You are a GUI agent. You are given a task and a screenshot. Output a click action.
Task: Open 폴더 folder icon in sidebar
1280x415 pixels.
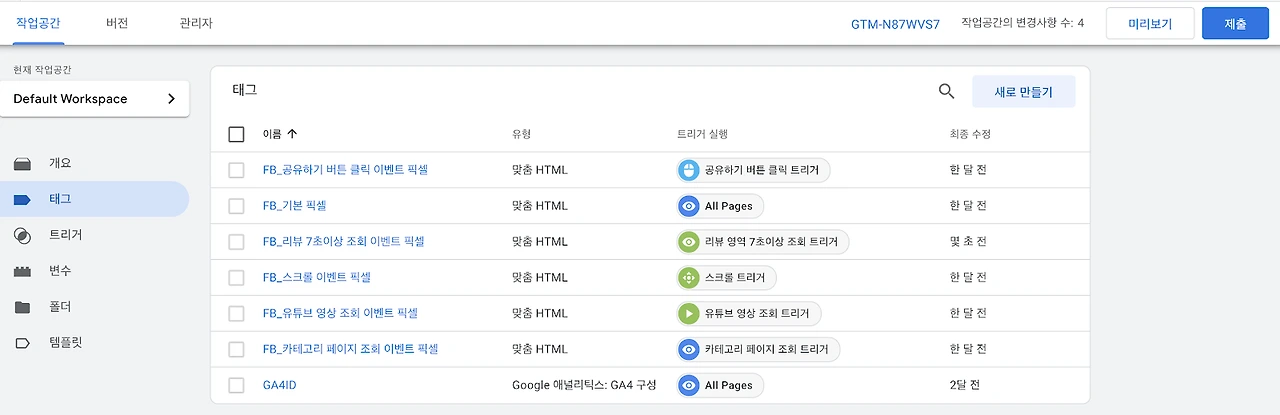(x=22, y=307)
